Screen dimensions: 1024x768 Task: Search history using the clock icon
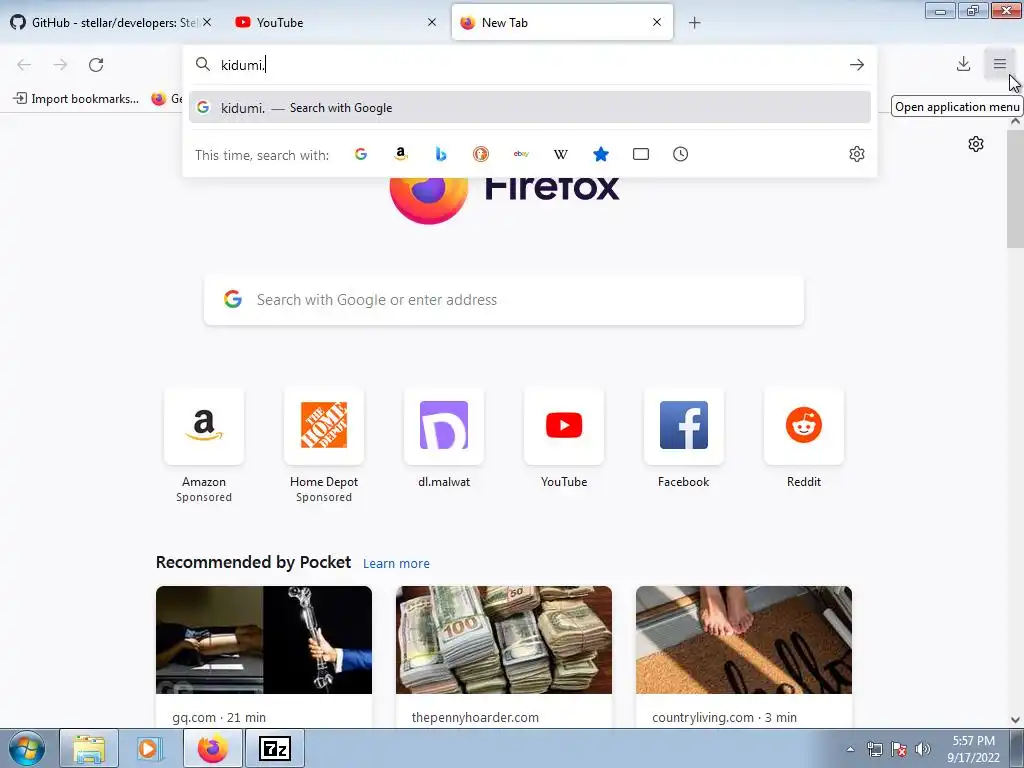pos(680,154)
